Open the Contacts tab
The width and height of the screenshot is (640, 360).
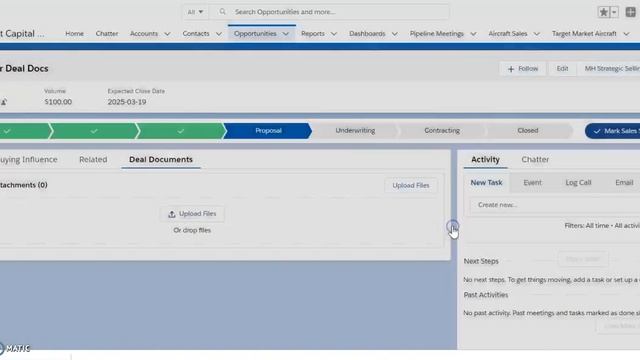(x=196, y=33)
